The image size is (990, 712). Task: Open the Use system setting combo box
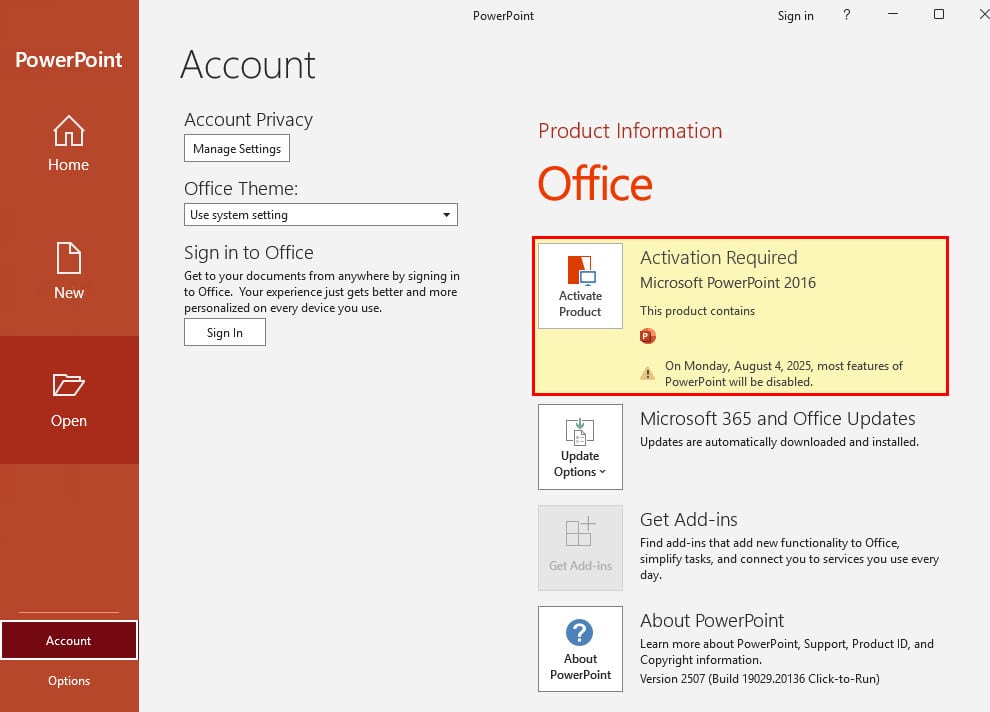[321, 215]
